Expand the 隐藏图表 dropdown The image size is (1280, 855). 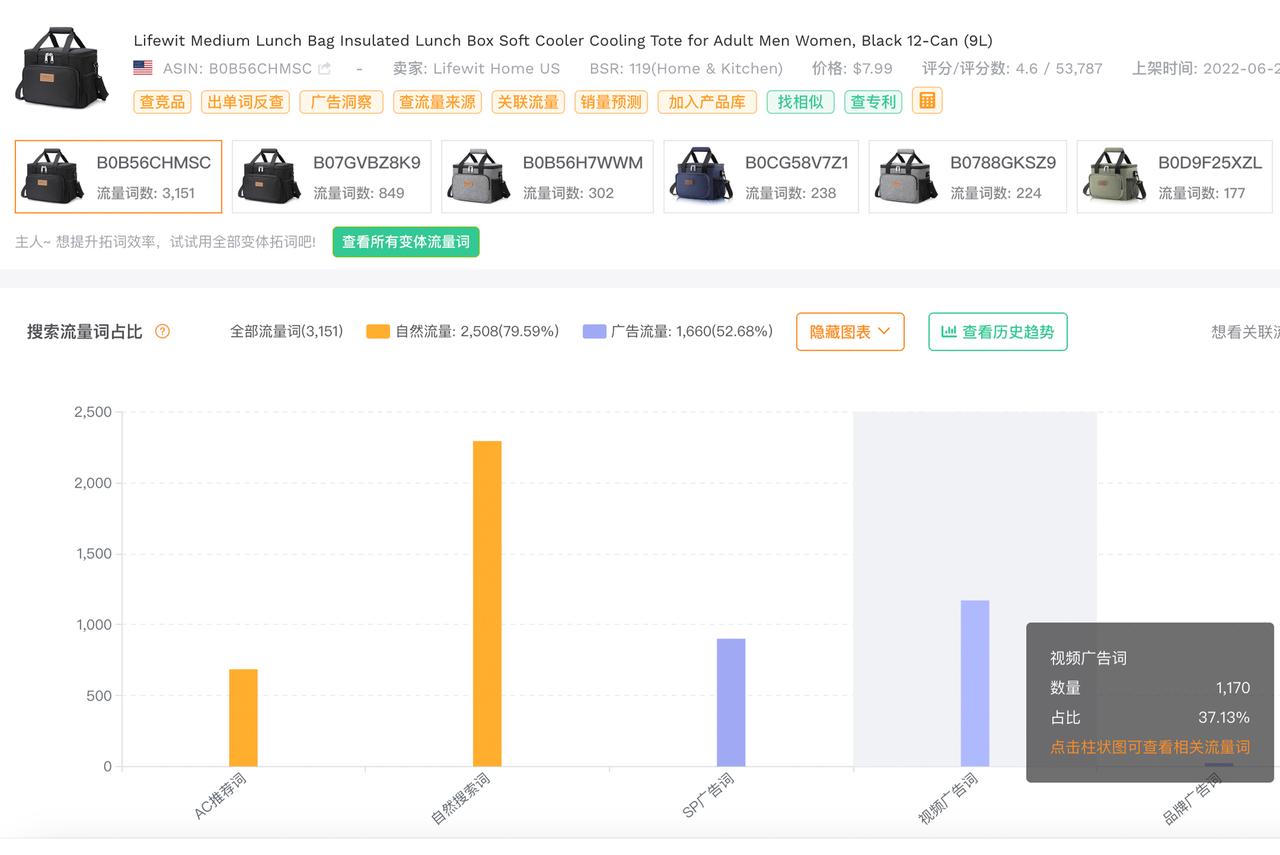click(x=850, y=332)
